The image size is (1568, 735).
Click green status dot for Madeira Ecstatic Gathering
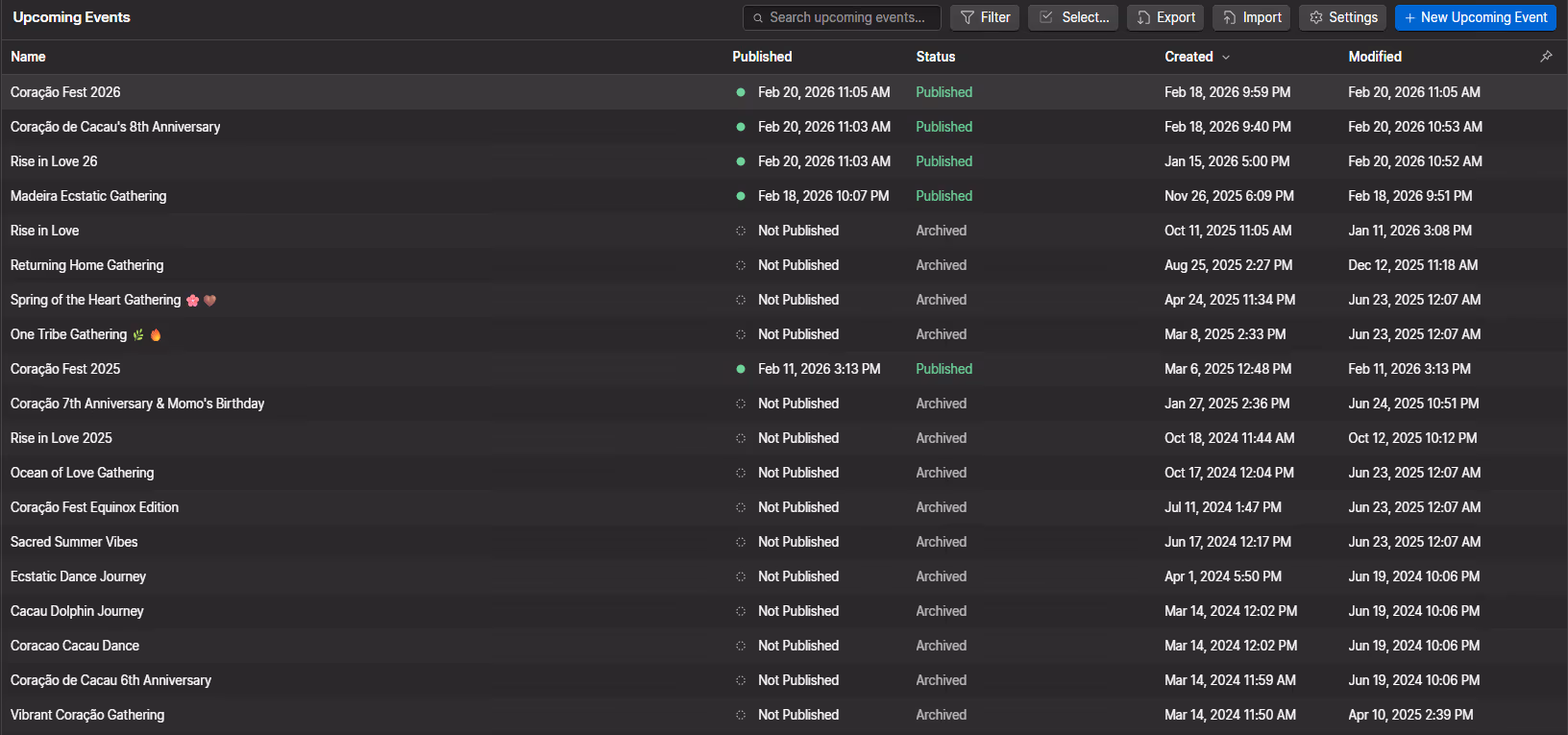click(741, 196)
